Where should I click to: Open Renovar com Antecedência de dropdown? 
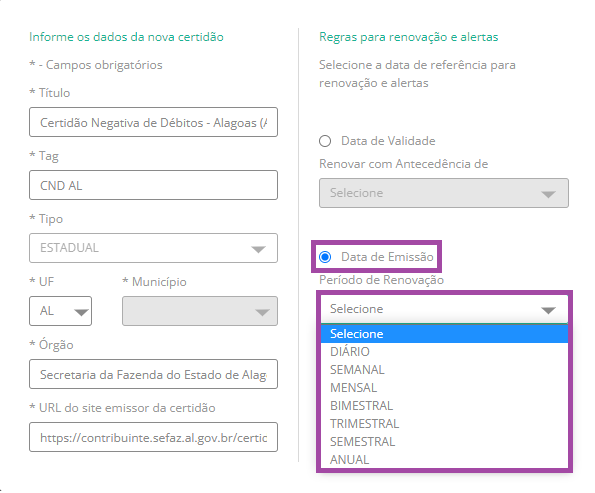444,193
